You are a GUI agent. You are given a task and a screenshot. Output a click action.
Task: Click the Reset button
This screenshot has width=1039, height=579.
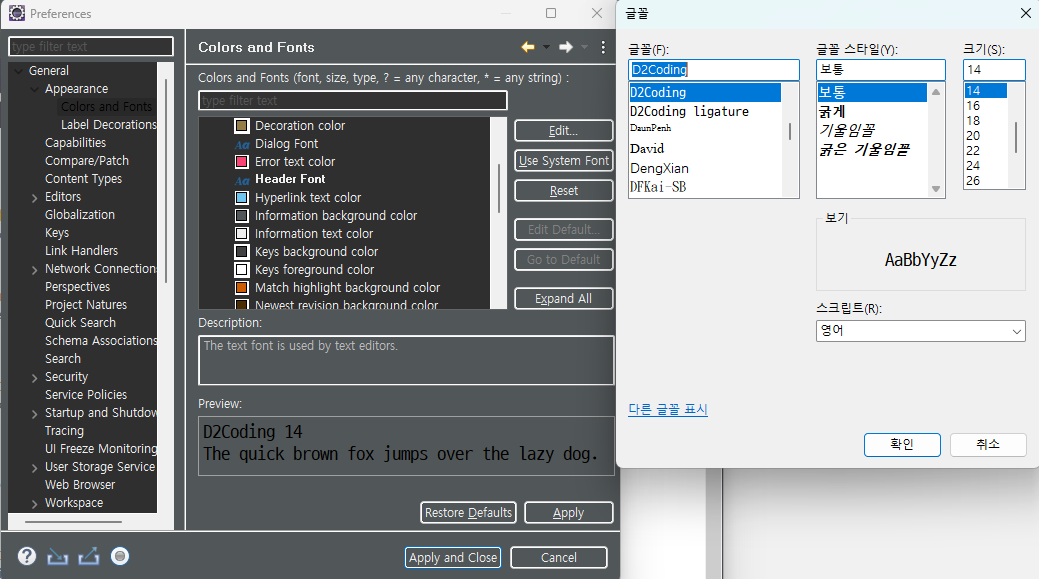[x=564, y=191]
